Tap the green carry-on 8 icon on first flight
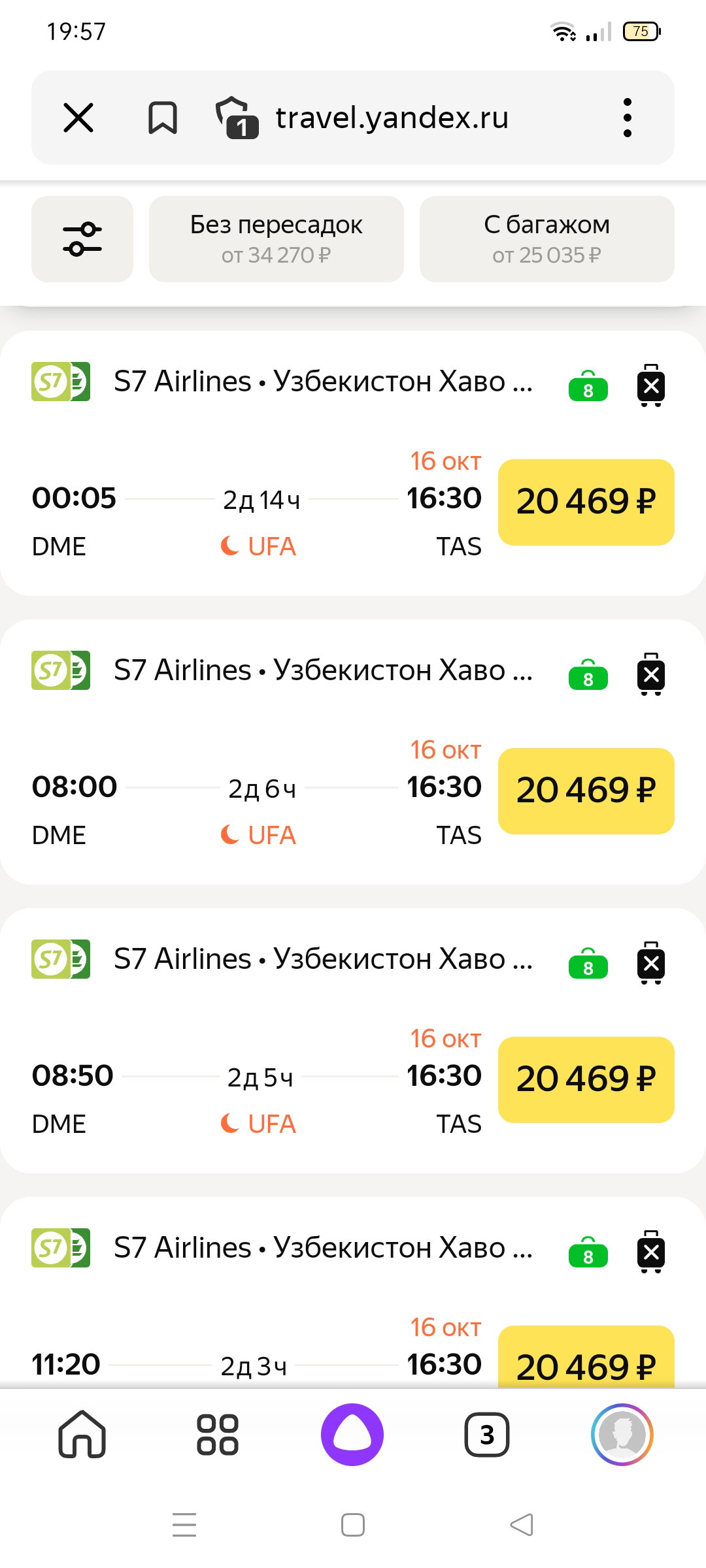The image size is (706, 1568). click(x=588, y=385)
